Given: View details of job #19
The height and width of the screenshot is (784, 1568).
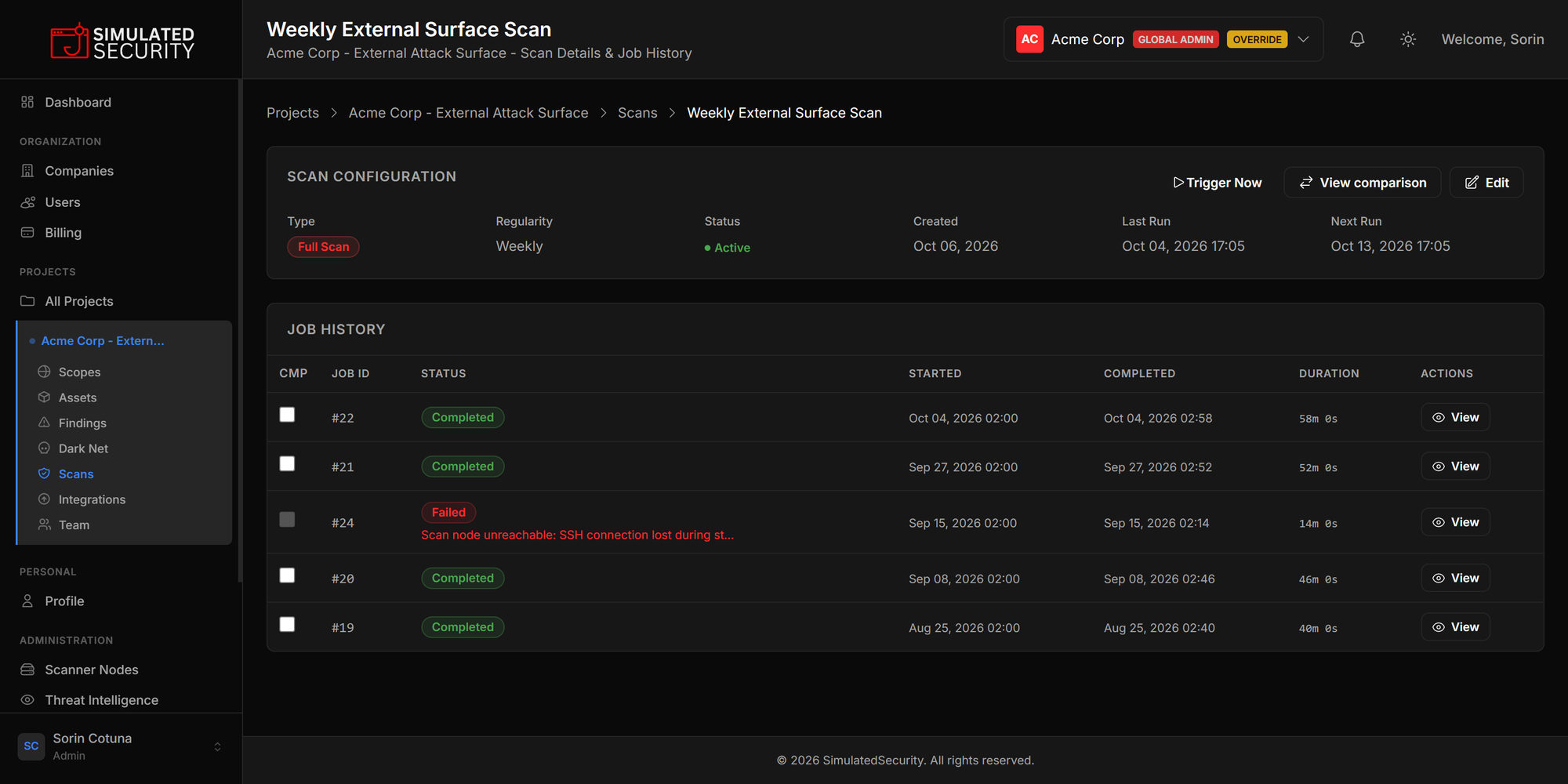Looking at the screenshot, I should click(1455, 627).
